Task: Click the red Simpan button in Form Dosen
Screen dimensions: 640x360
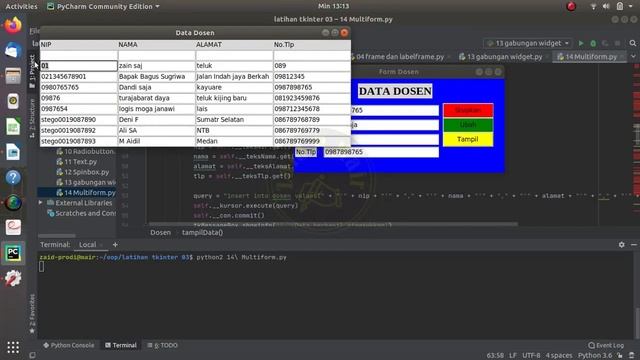Action: click(468, 110)
